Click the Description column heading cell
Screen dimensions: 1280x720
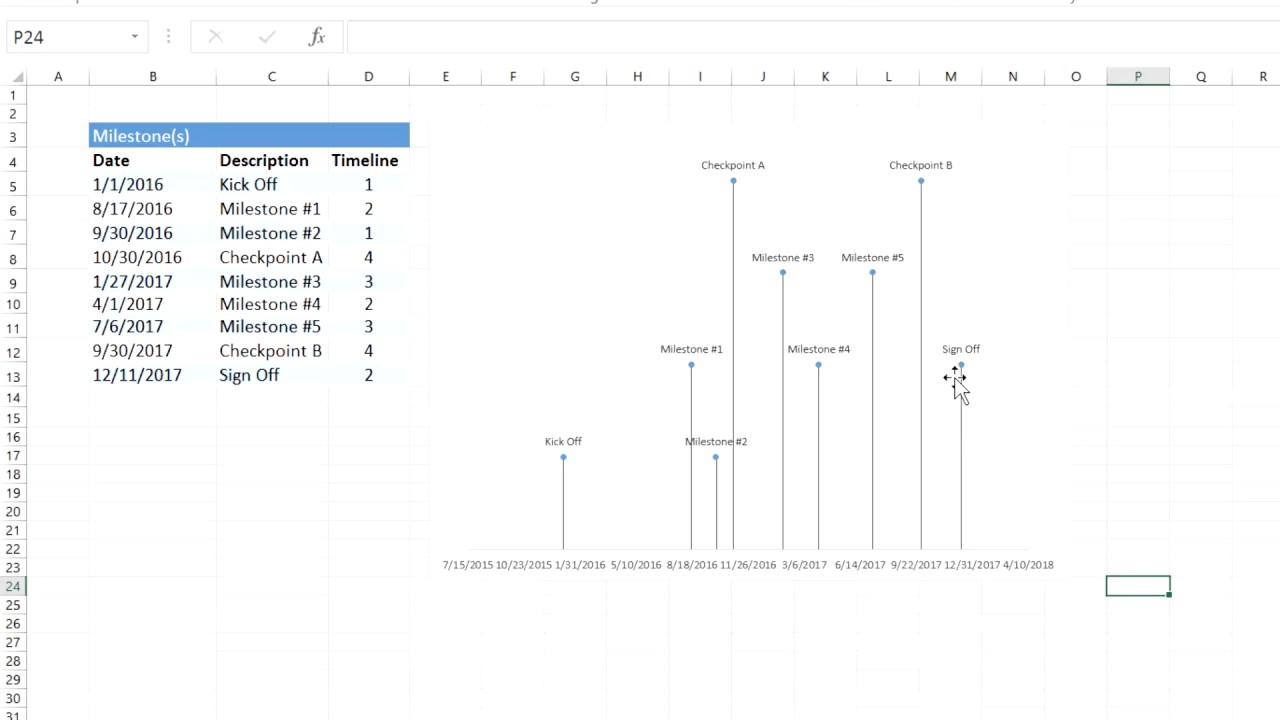pos(272,160)
